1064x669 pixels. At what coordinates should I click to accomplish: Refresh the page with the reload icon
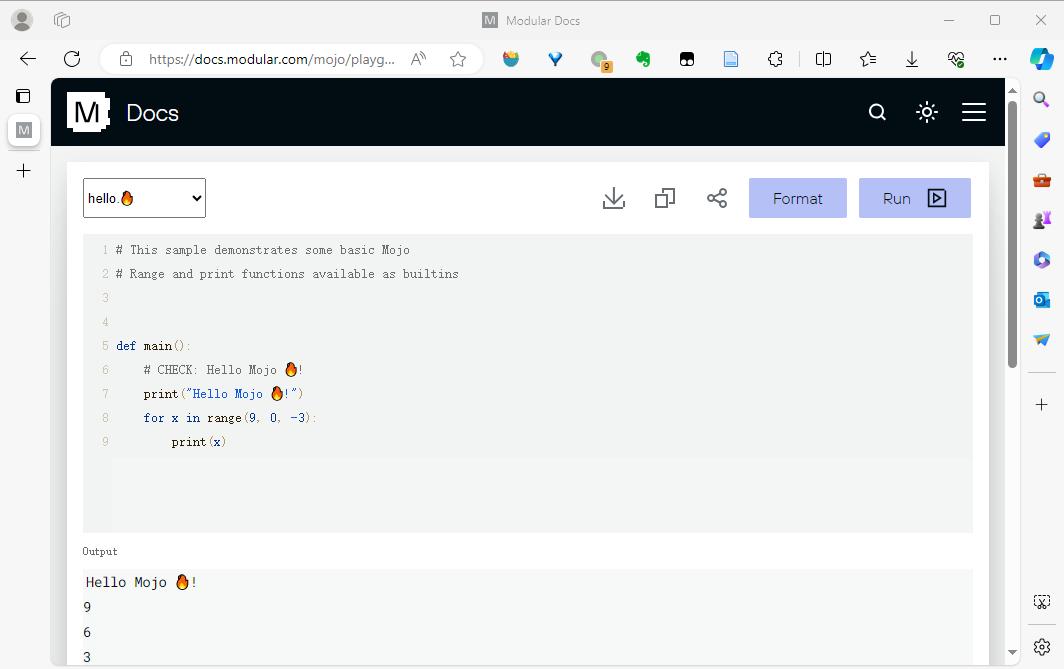coord(72,59)
